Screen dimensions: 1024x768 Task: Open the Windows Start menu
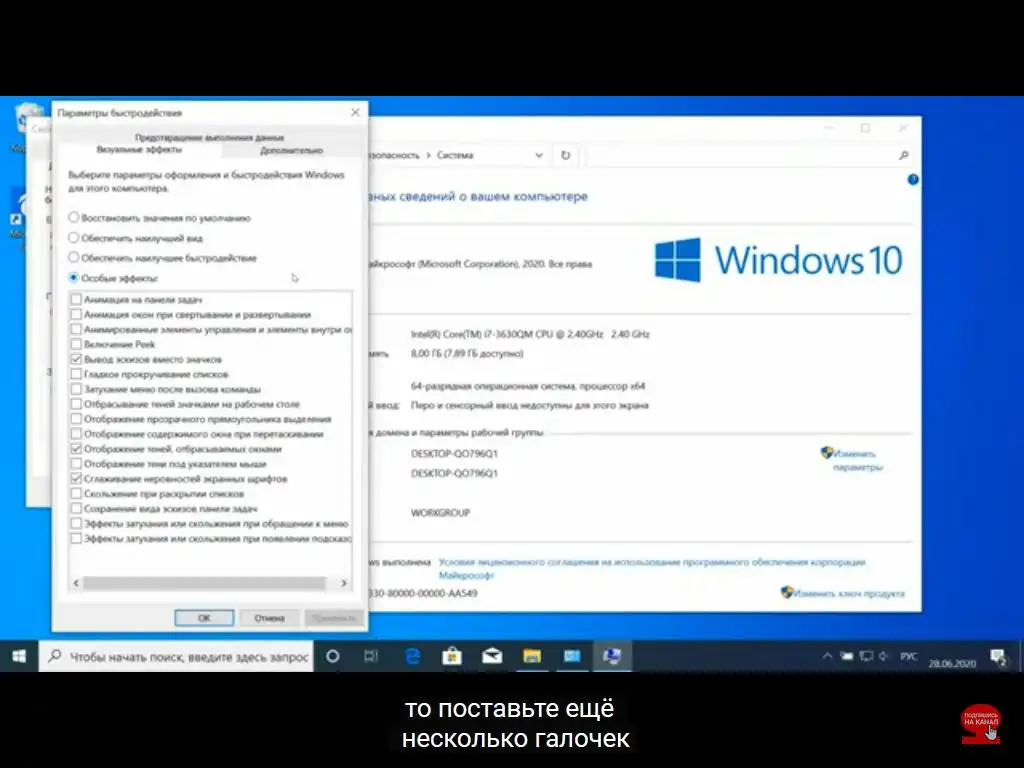pyautogui.click(x=19, y=656)
